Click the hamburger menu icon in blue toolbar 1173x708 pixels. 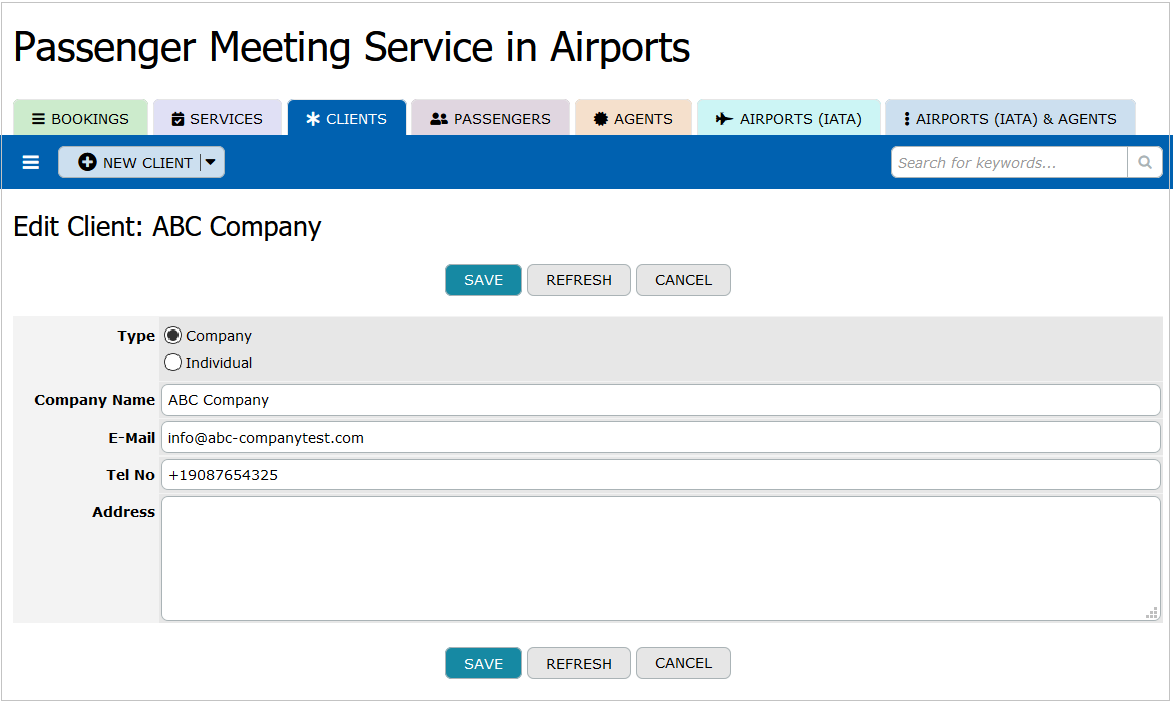pyautogui.click(x=31, y=162)
